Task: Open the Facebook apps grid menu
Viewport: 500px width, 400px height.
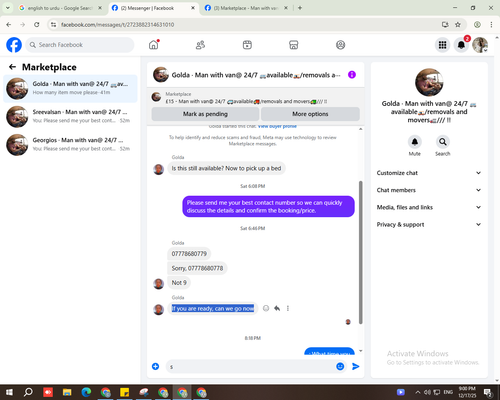Action: [x=442, y=45]
